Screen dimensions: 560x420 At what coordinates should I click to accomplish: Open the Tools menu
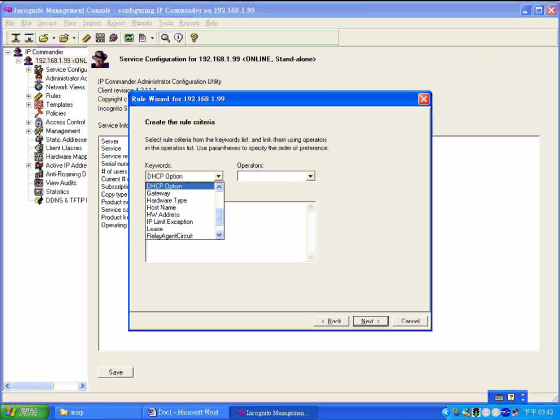(166, 23)
